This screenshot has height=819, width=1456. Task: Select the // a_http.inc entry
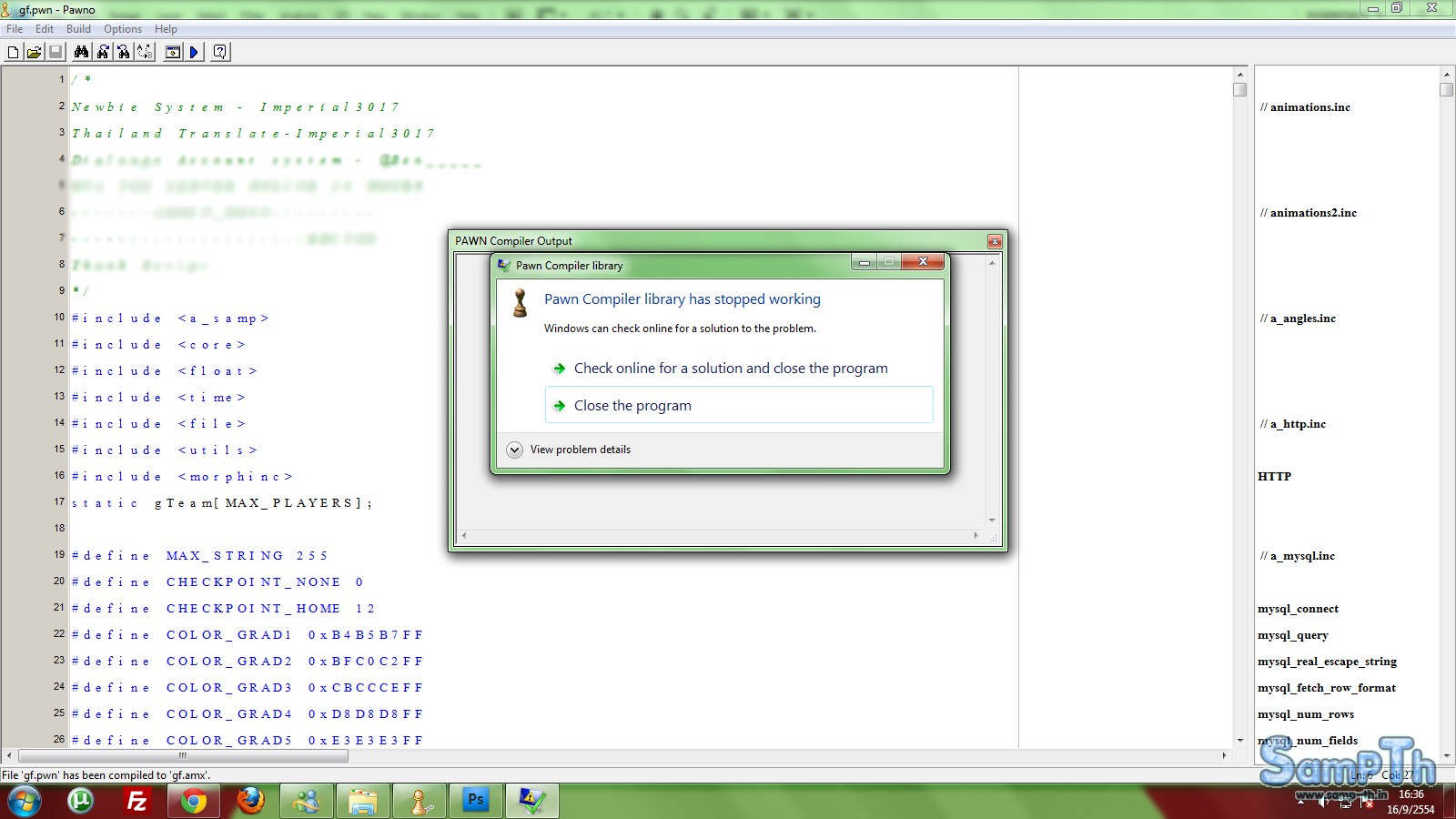click(1293, 424)
